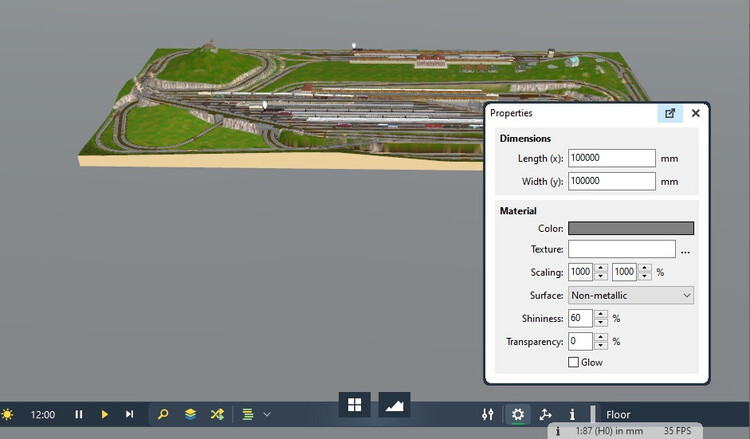Click the shuffle arrows icon
The width and height of the screenshot is (750, 439).
[x=216, y=414]
